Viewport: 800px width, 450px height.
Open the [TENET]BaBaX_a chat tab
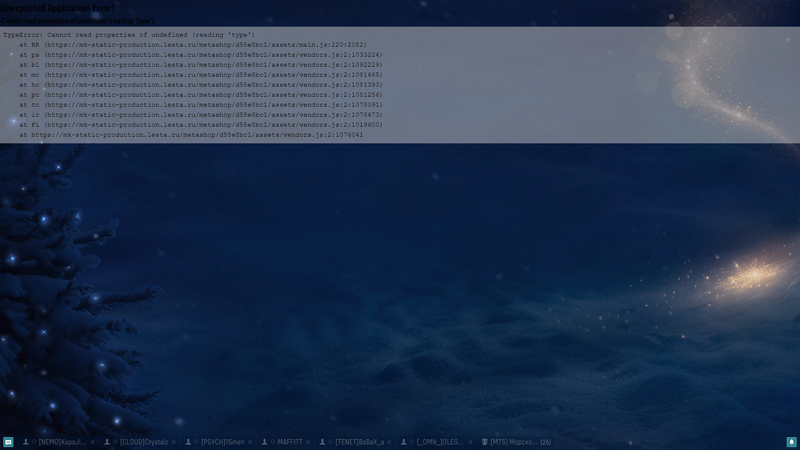click(x=360, y=441)
